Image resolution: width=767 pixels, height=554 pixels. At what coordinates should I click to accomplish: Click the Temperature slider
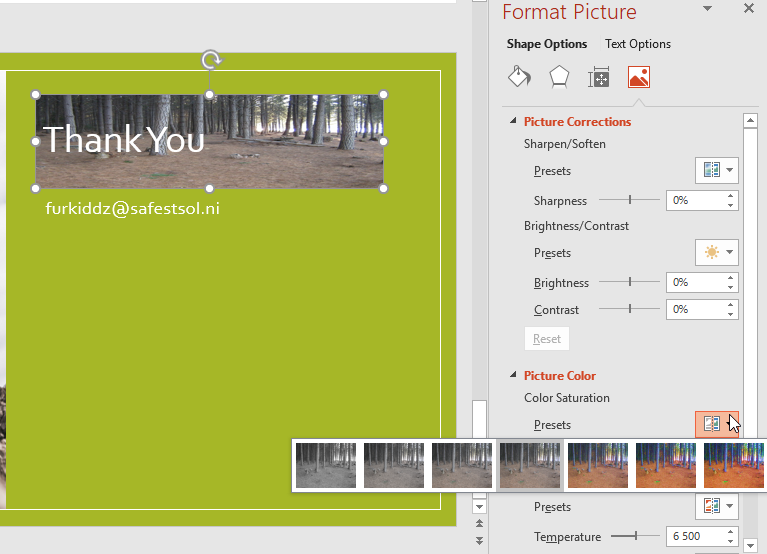635,536
